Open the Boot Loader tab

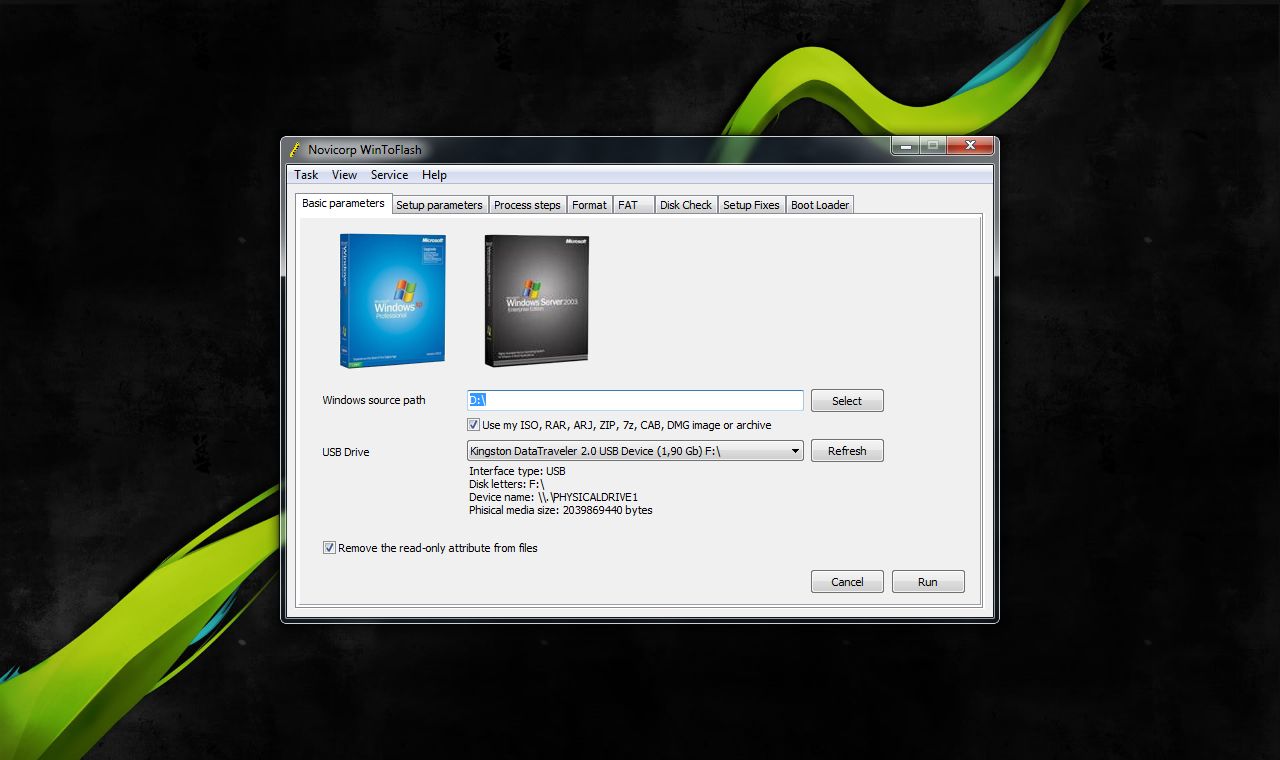point(820,205)
